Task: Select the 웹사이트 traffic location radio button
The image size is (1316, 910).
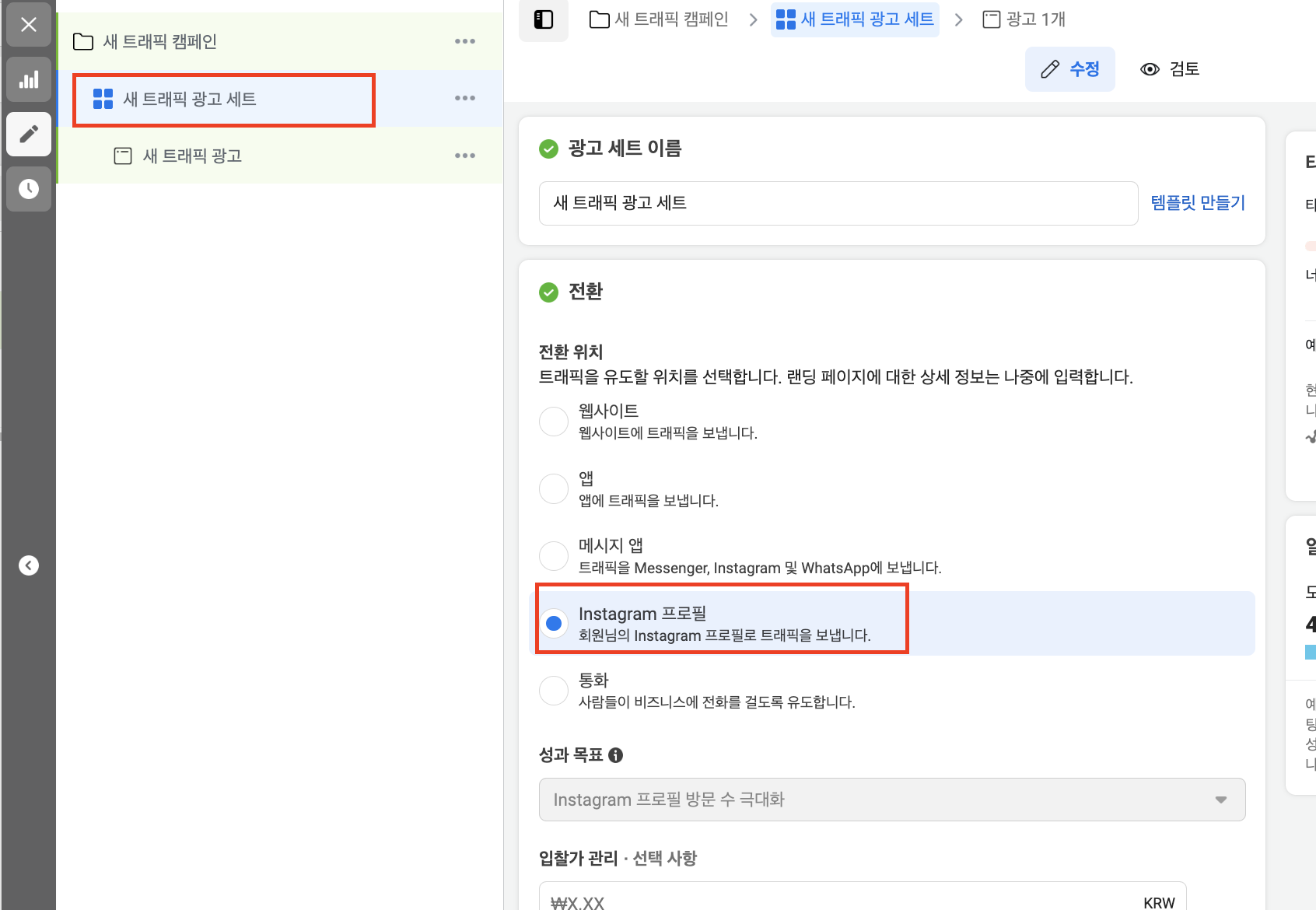Action: 553,421
